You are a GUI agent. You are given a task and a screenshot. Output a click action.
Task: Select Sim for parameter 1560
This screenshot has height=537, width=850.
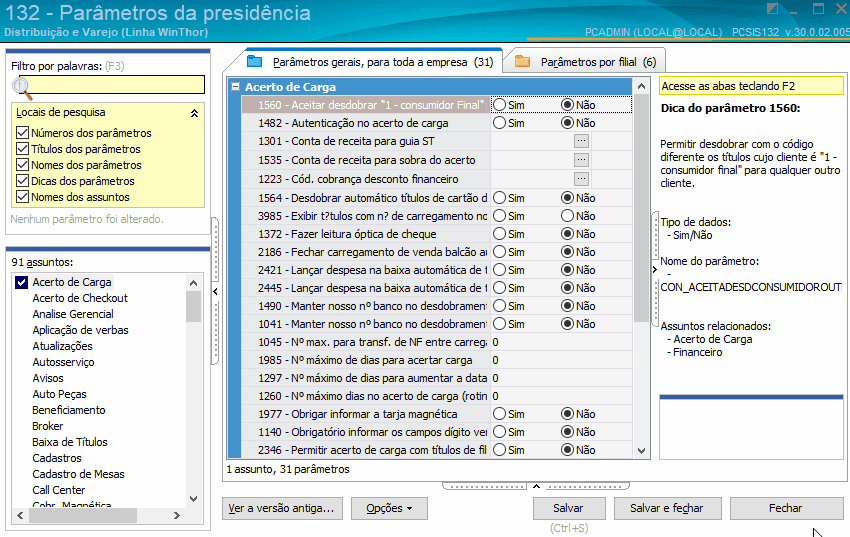499,105
